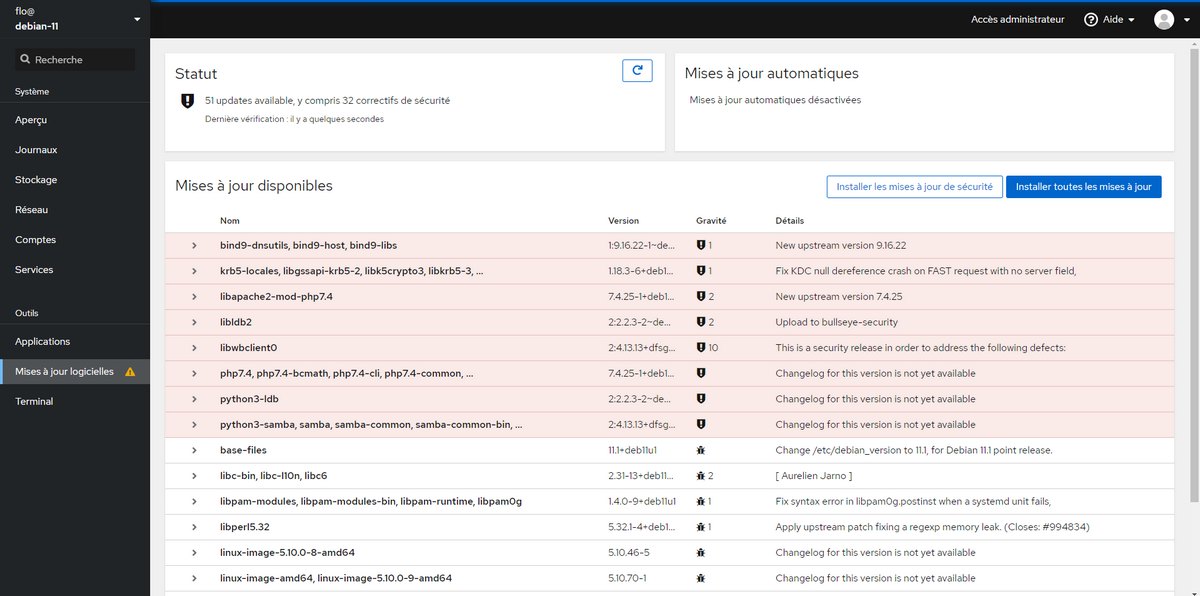1200x596 pixels.
Task: Expand the libapache2-mod-php7.4 row details
Action: (x=194, y=297)
